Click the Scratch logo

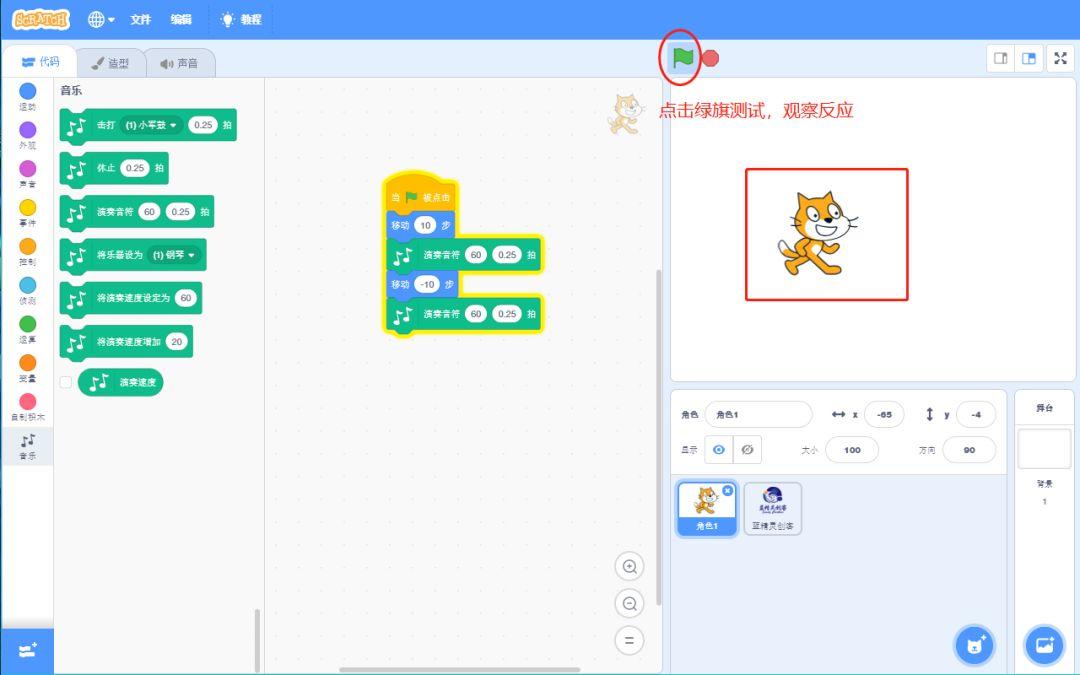tap(41, 19)
